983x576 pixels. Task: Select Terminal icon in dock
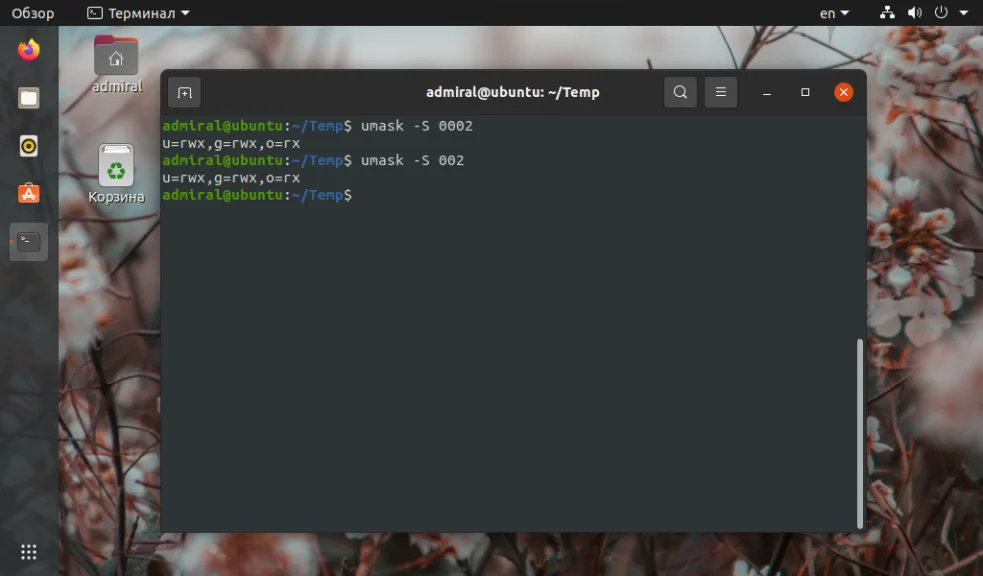coord(28,241)
